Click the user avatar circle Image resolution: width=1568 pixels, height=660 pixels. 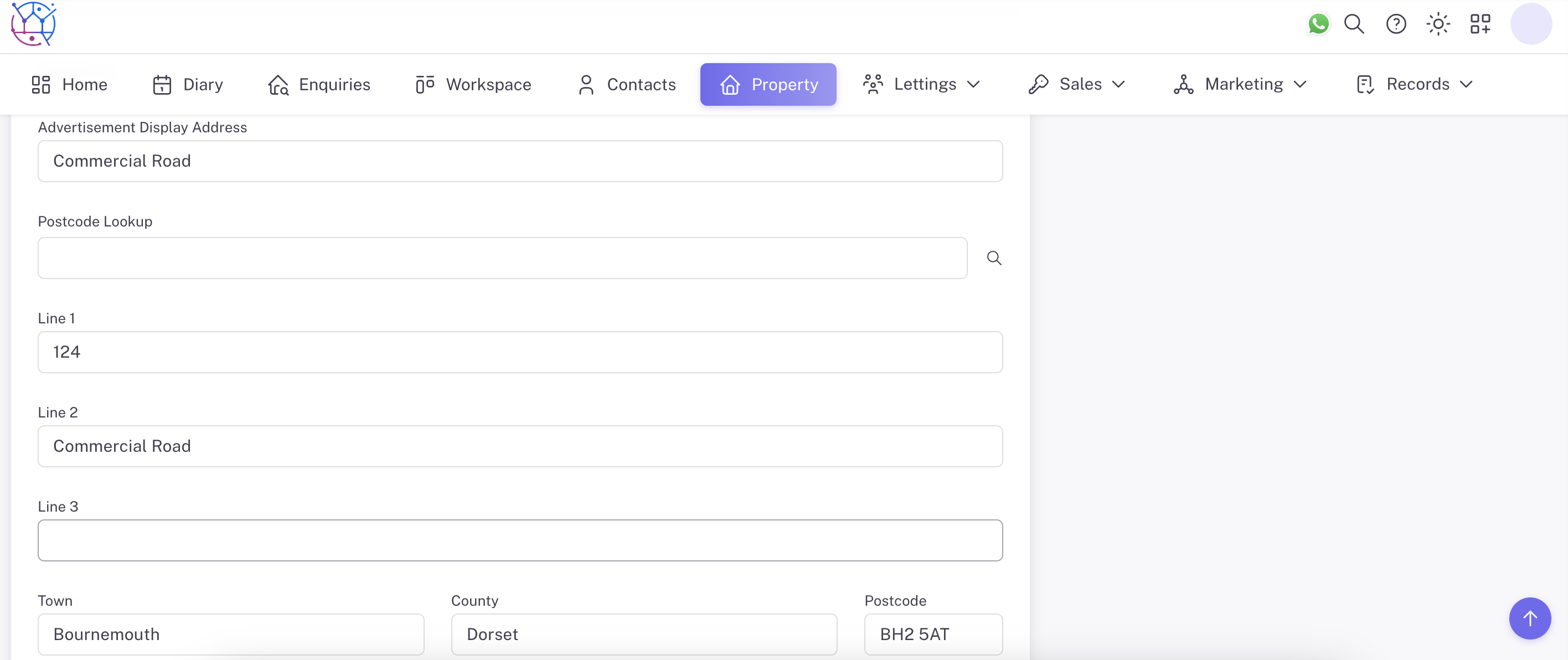point(1530,24)
